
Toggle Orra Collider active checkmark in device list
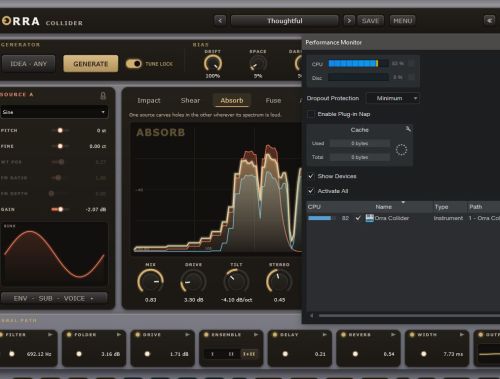(x=358, y=218)
